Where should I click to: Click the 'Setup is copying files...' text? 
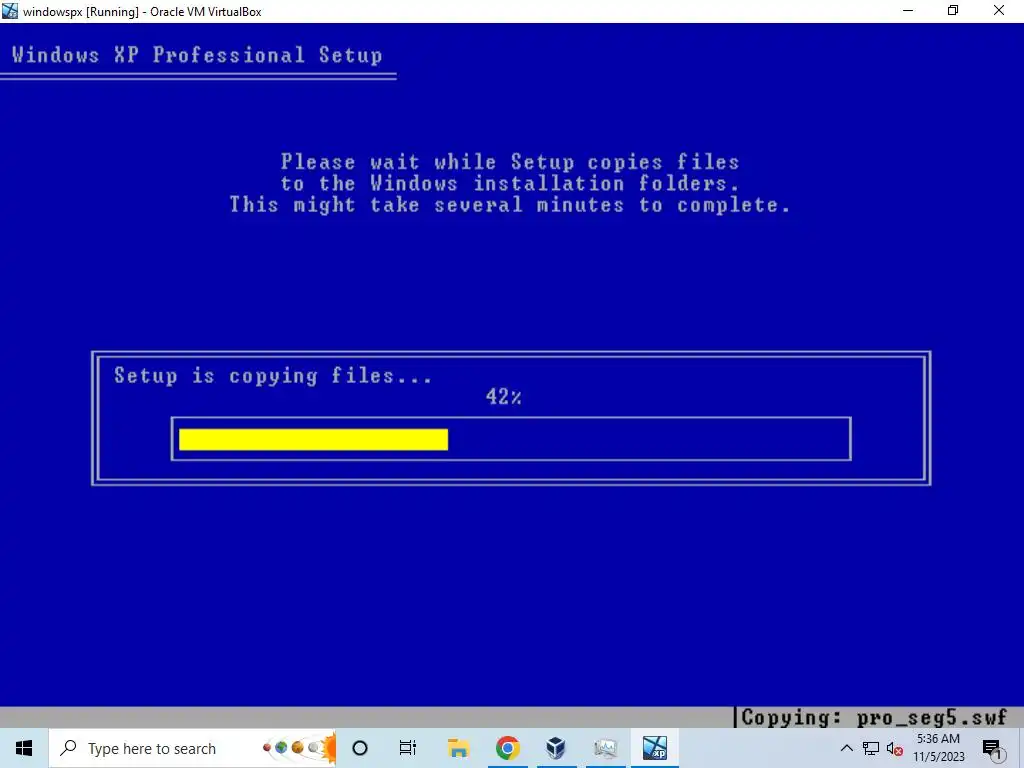(x=273, y=376)
